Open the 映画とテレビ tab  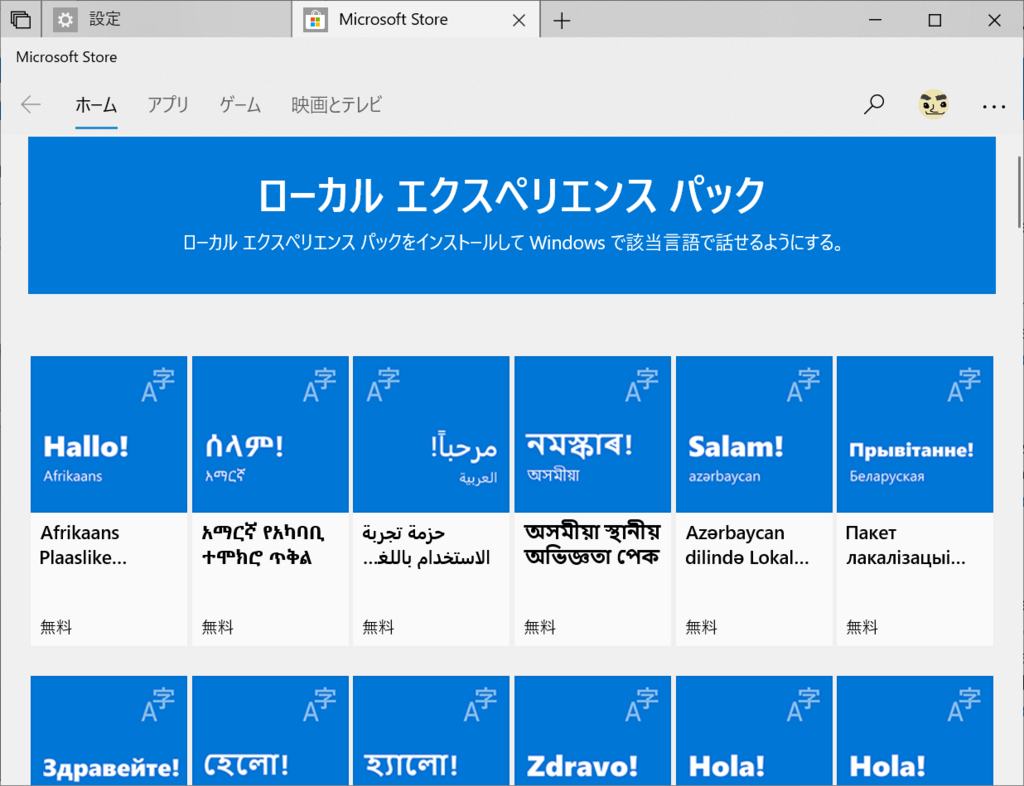[x=336, y=104]
